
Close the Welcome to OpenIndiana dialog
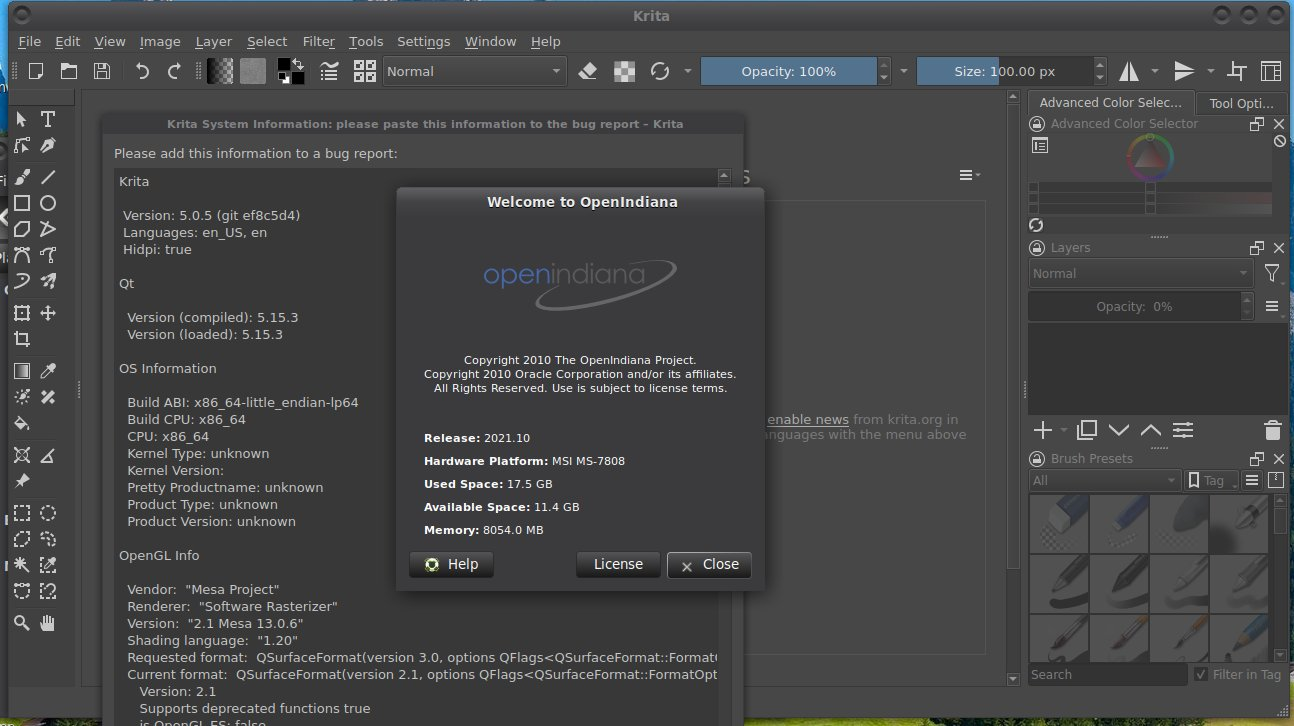709,564
